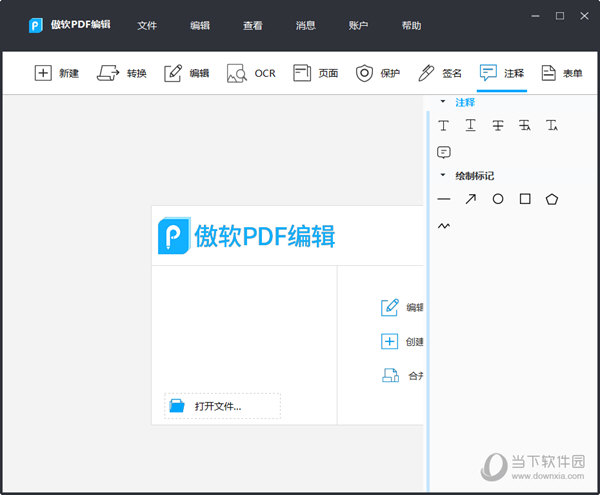Click the 新建 (New) toolbar icon
Screen dimensions: 600x495
pyautogui.click(x=43, y=73)
